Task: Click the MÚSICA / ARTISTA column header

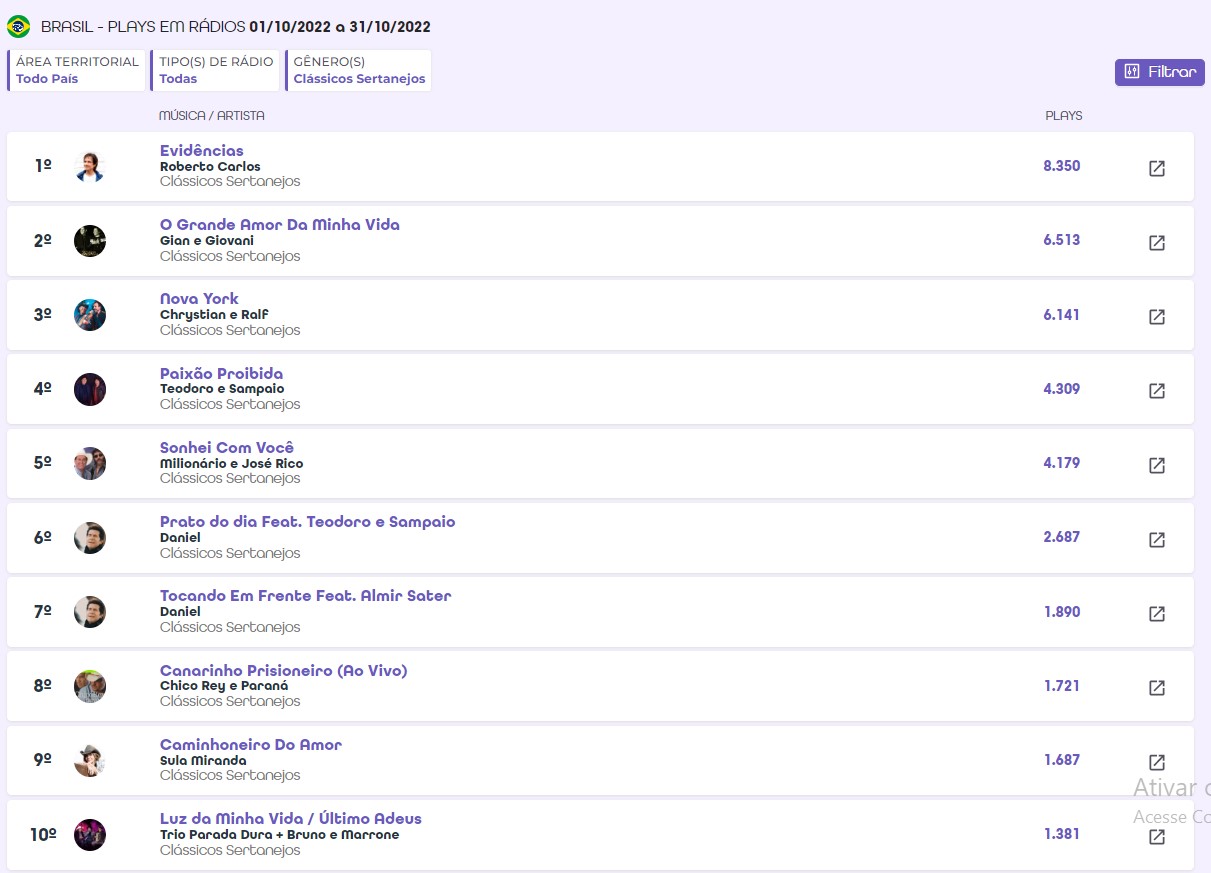Action: pyautogui.click(x=212, y=116)
